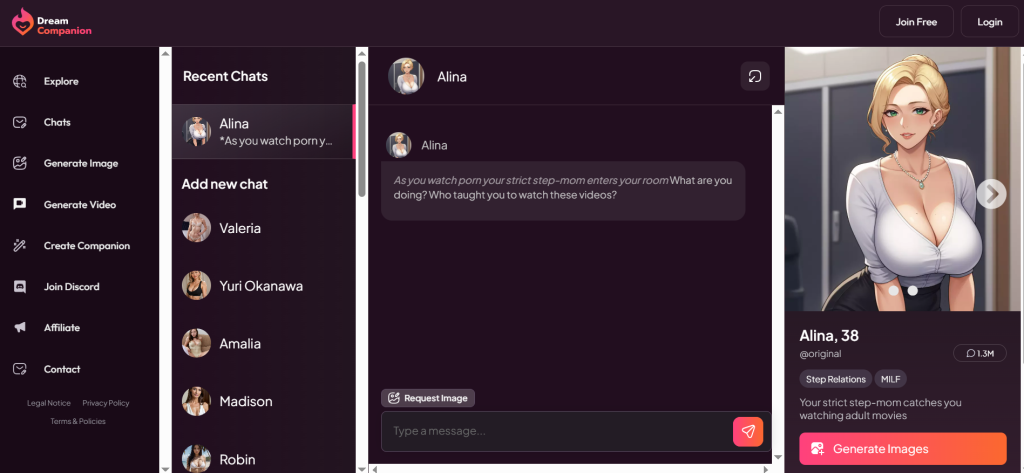Focus the Type a message field
This screenshot has height=473, width=1024.
(557, 431)
